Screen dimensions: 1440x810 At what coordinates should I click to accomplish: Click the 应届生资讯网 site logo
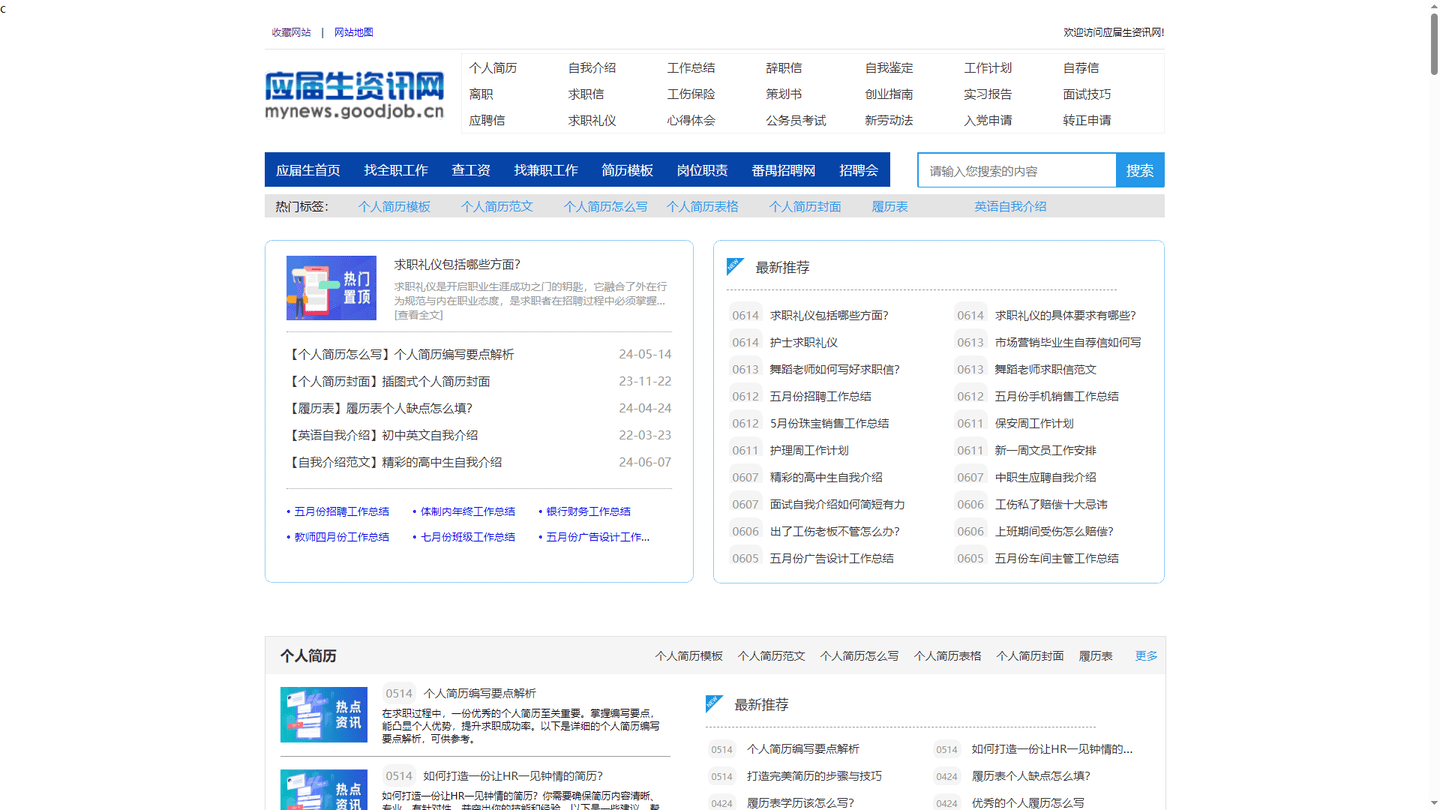355,95
